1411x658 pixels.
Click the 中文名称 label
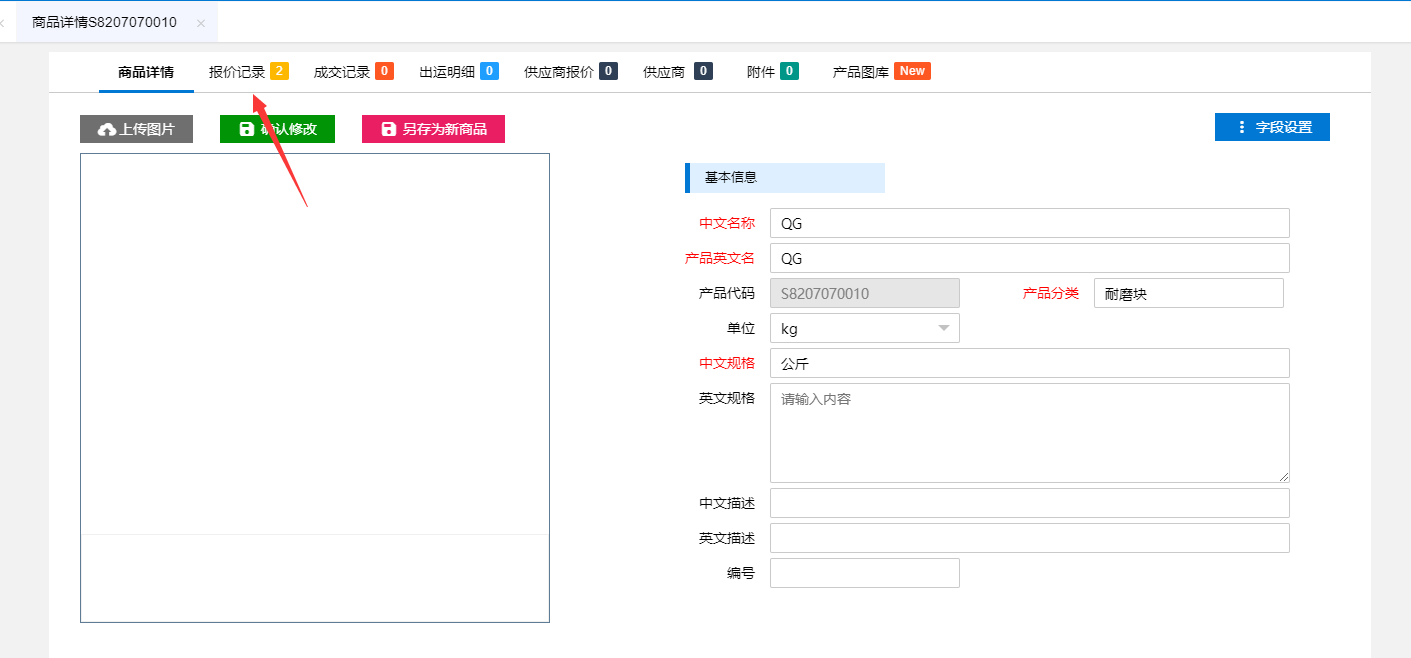coord(727,223)
